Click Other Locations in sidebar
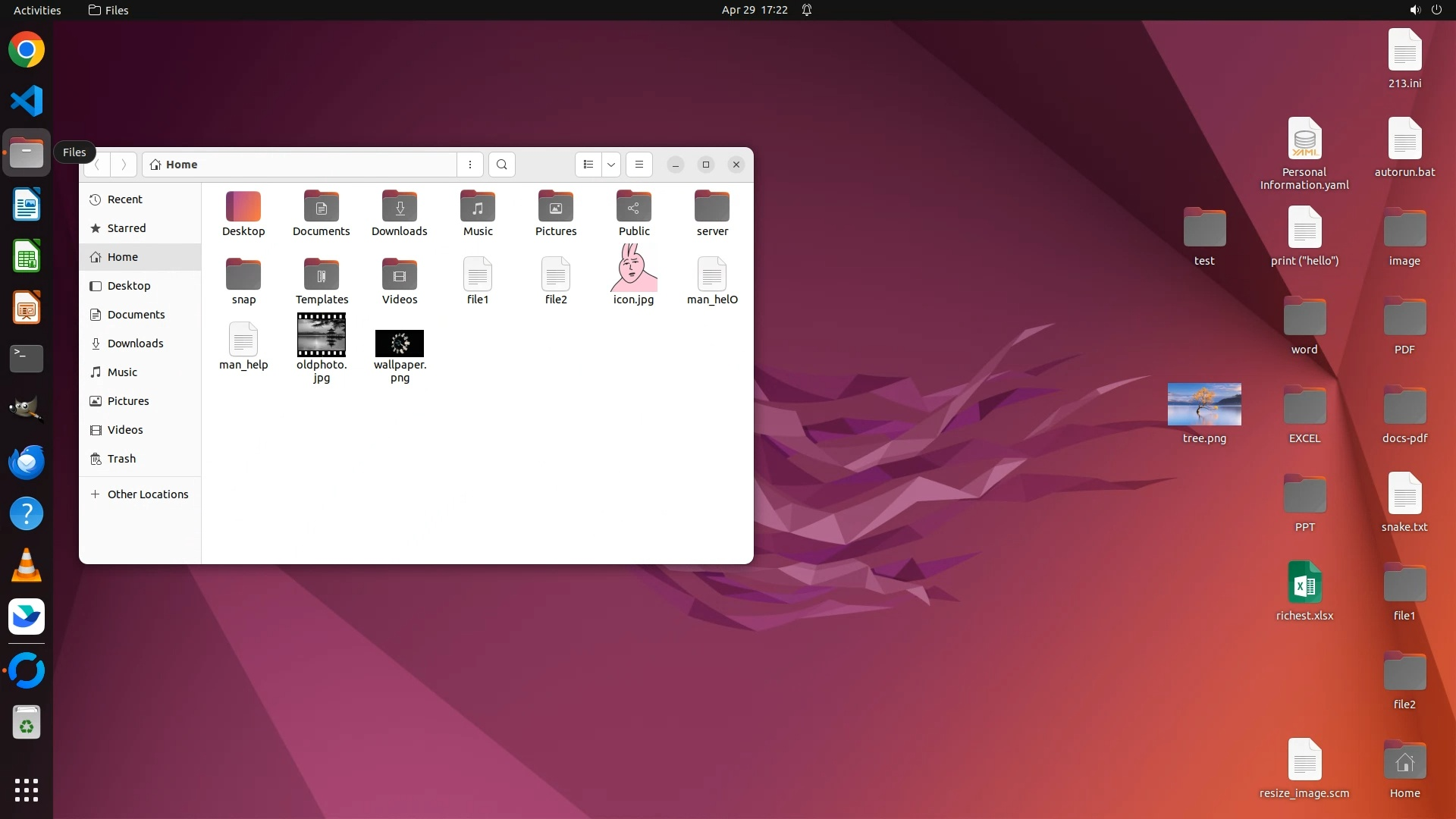The image size is (1456, 819). coord(147,494)
